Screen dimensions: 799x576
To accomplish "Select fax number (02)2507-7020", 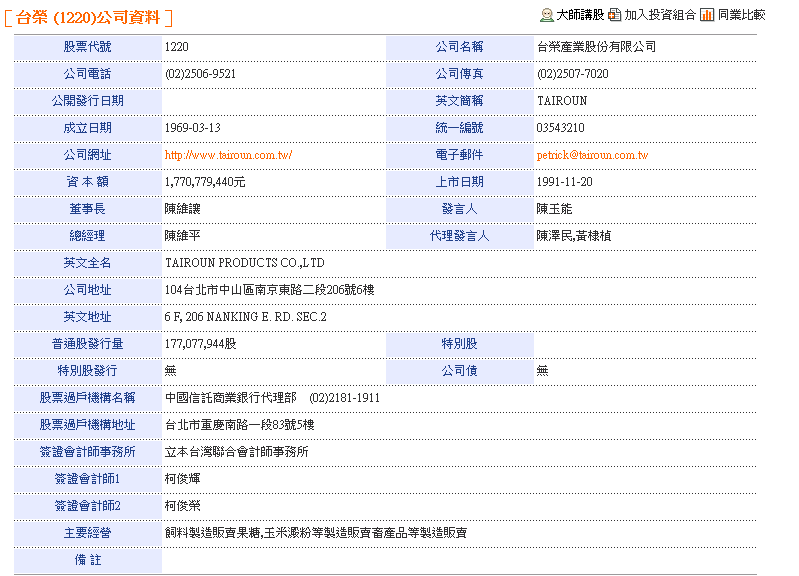I will tap(573, 74).
